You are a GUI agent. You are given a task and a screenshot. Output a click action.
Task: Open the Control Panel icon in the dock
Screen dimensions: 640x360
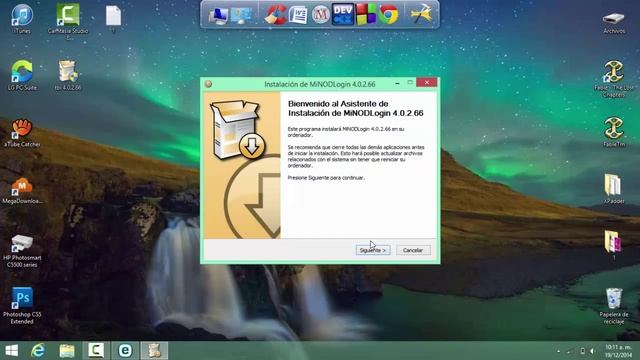(241, 16)
